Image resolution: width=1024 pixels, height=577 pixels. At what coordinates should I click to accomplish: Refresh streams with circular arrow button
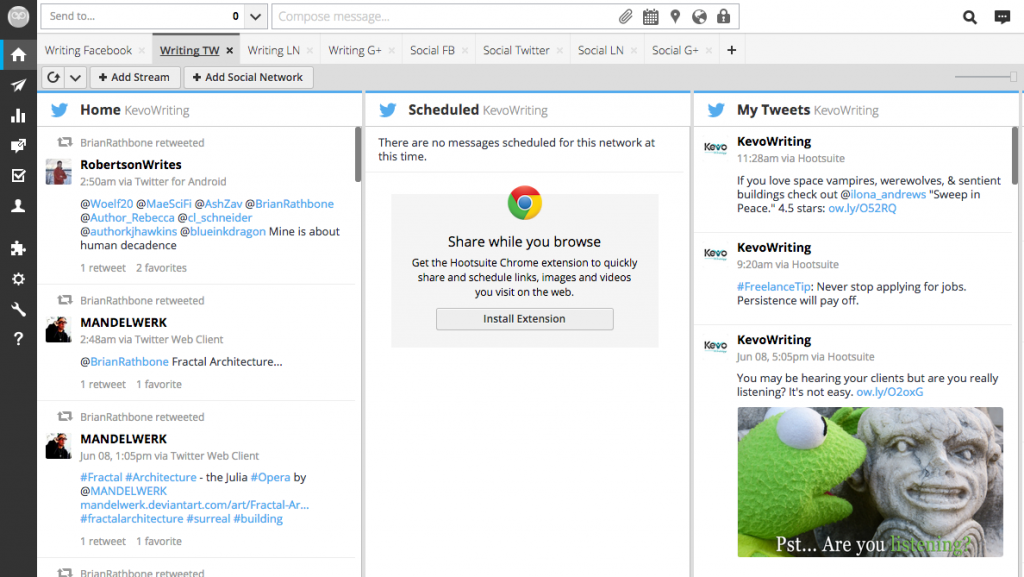[54, 77]
